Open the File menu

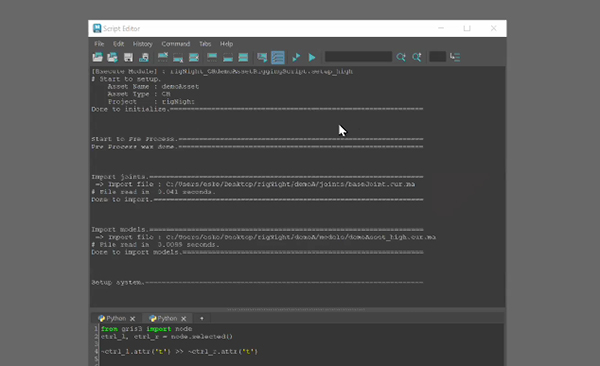(x=99, y=44)
